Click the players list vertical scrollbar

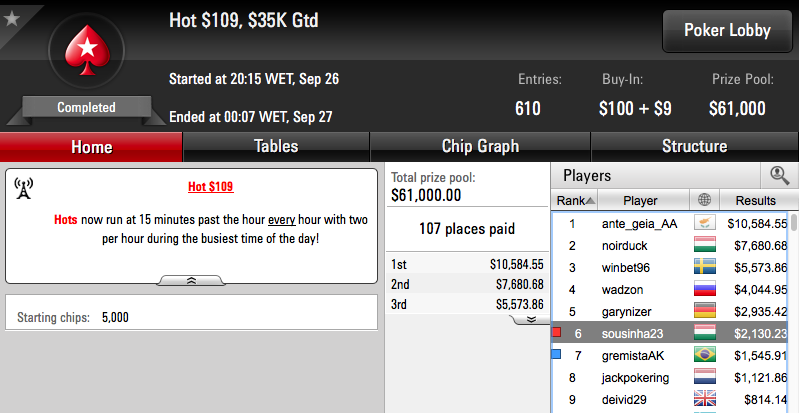point(794,311)
